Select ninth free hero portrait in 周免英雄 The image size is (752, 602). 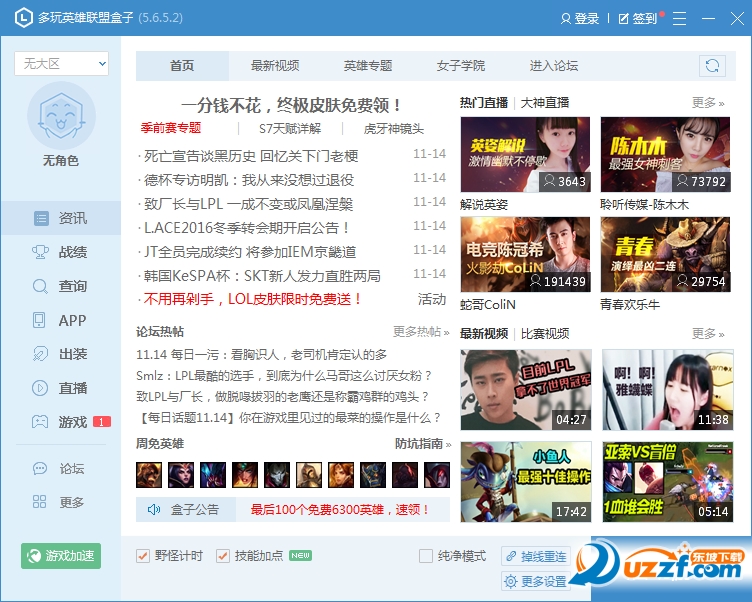pyautogui.click(x=405, y=475)
